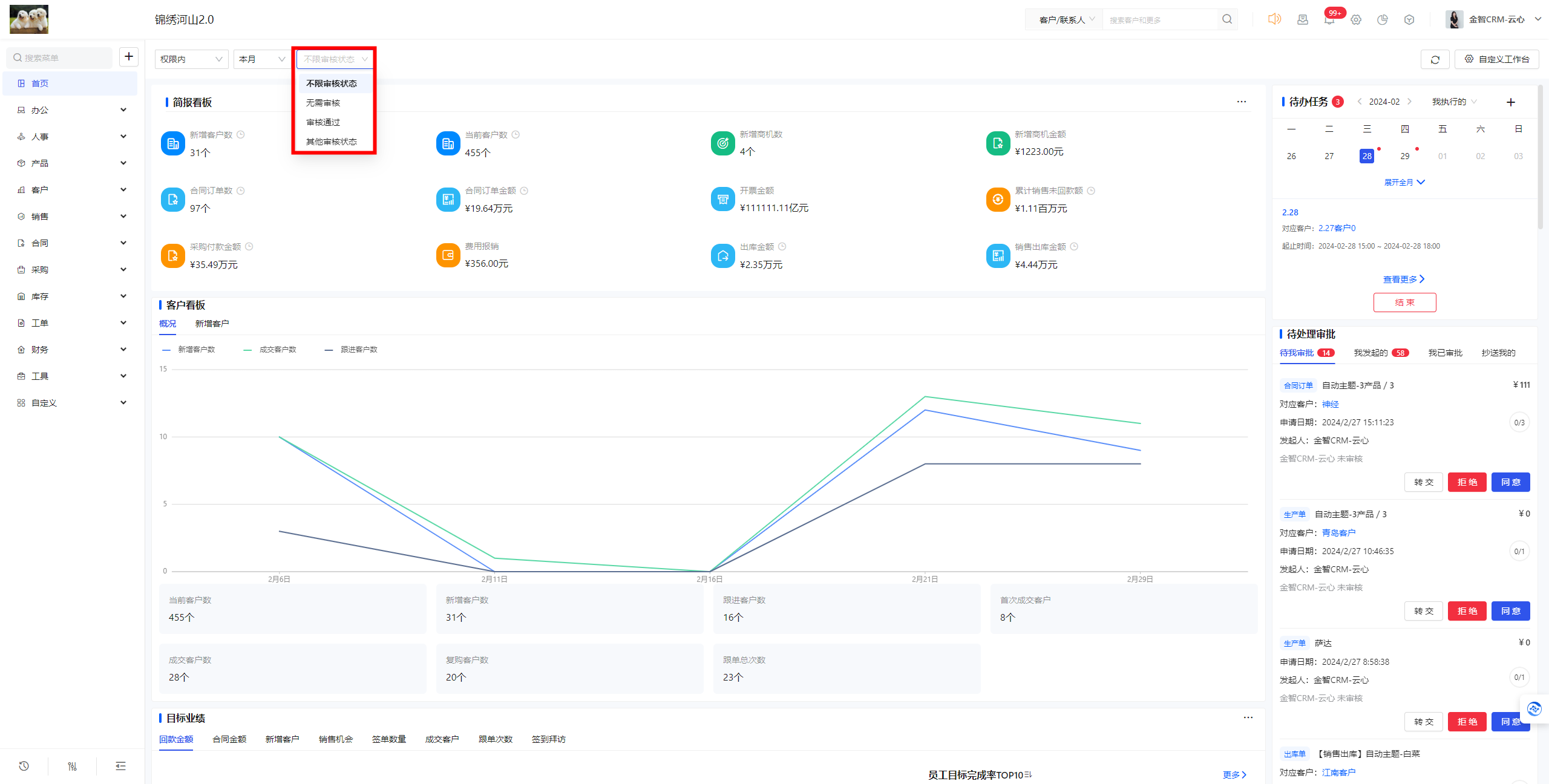Screen dimensions: 1549x784
Task: Switch to 新增客户 tab in 客户看板
Action: (x=212, y=324)
